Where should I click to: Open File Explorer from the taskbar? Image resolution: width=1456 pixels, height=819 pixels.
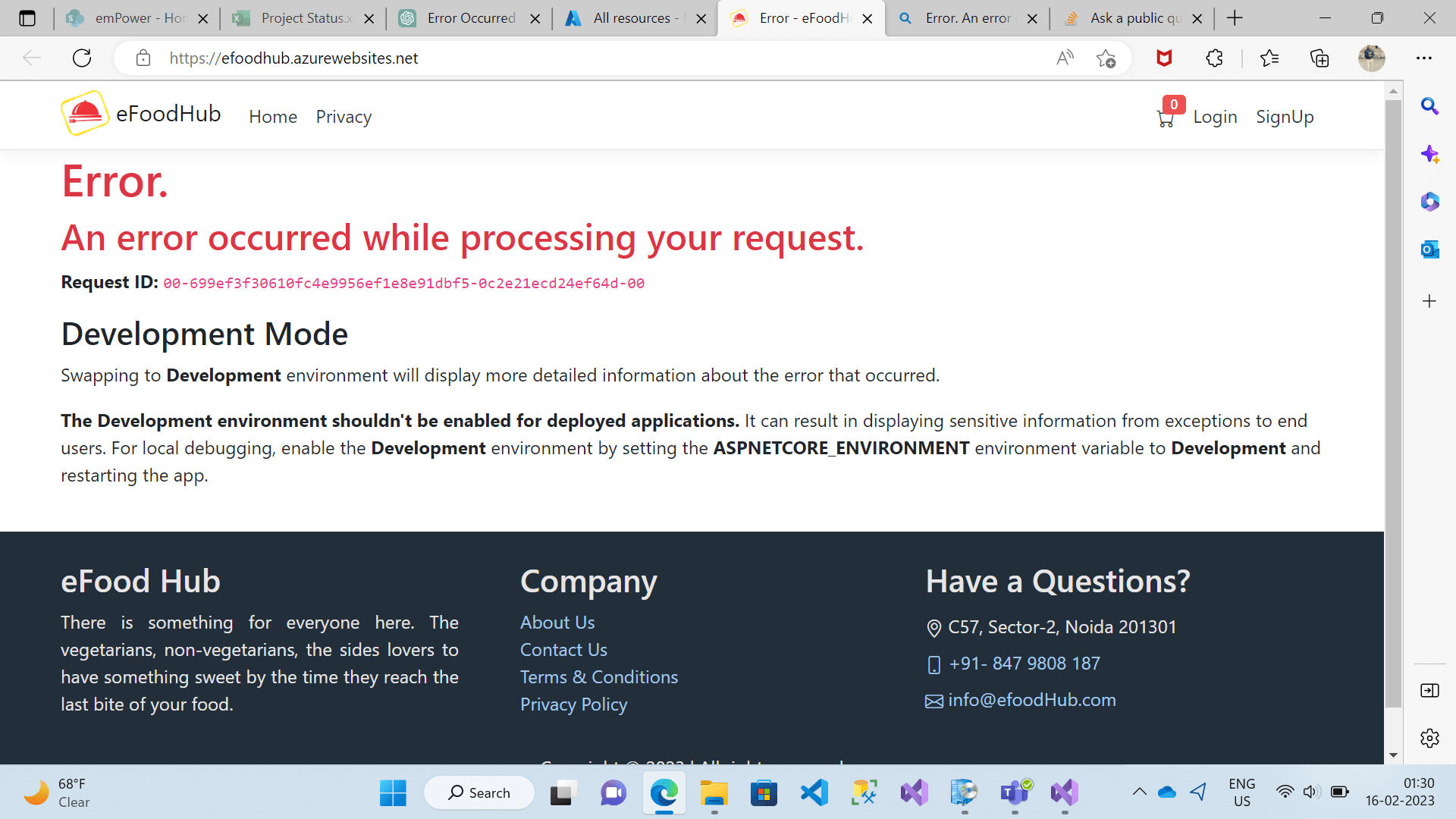pyautogui.click(x=714, y=792)
